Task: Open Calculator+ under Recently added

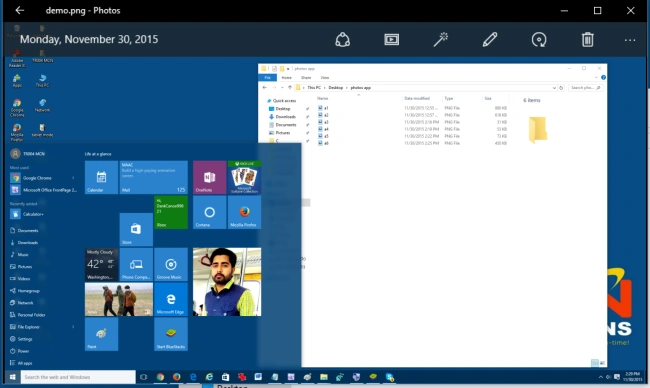Action: click(x=27, y=214)
